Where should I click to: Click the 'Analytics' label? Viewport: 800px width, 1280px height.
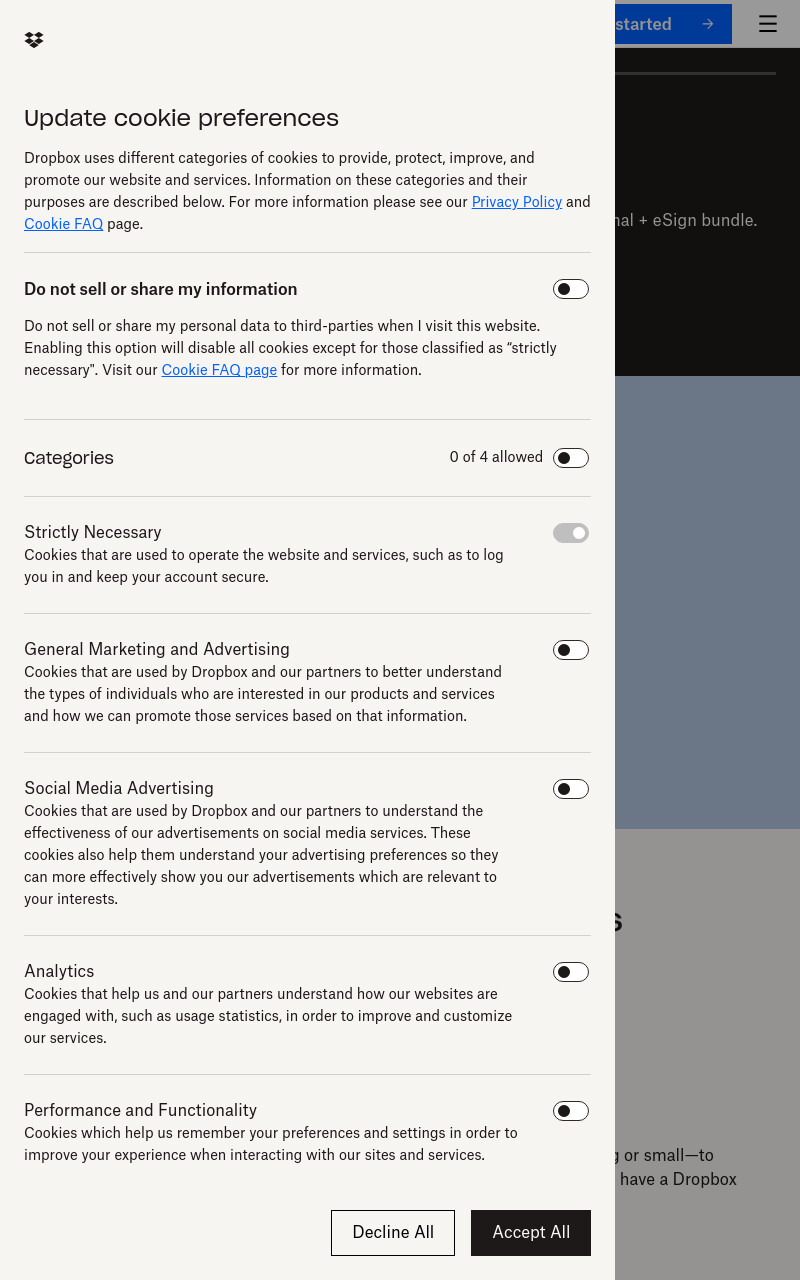pos(59,971)
